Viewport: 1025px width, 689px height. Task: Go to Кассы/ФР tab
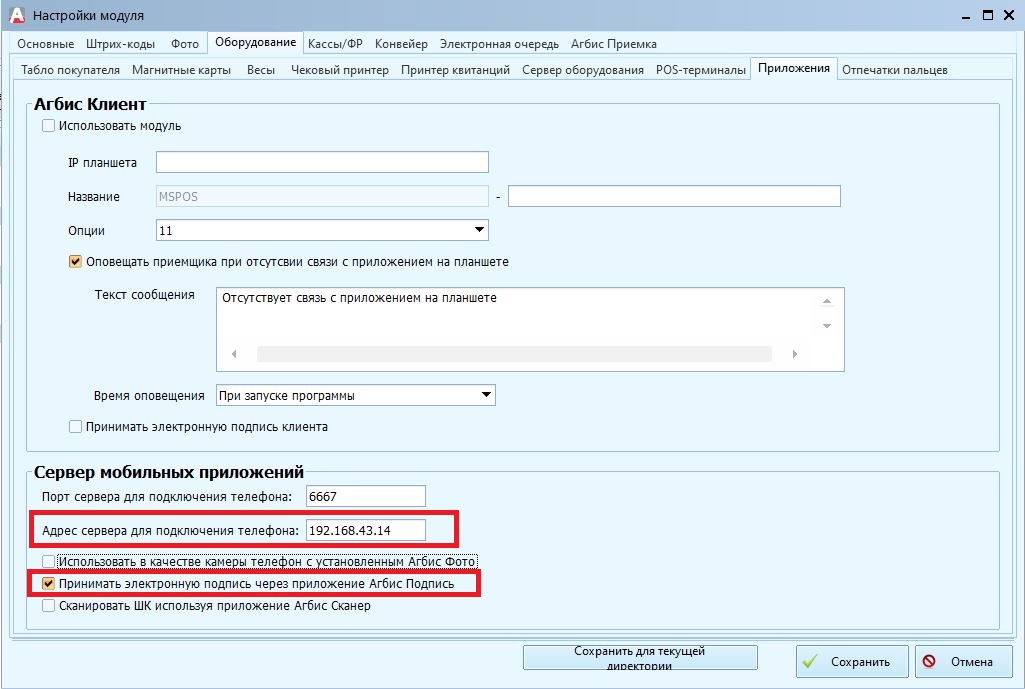tap(335, 44)
